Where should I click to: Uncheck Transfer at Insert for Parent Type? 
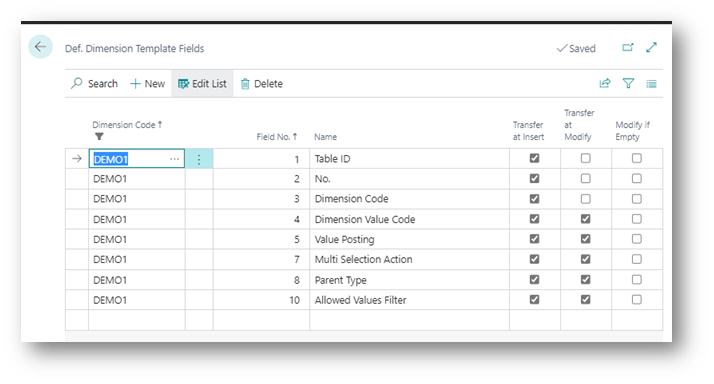[535, 280]
